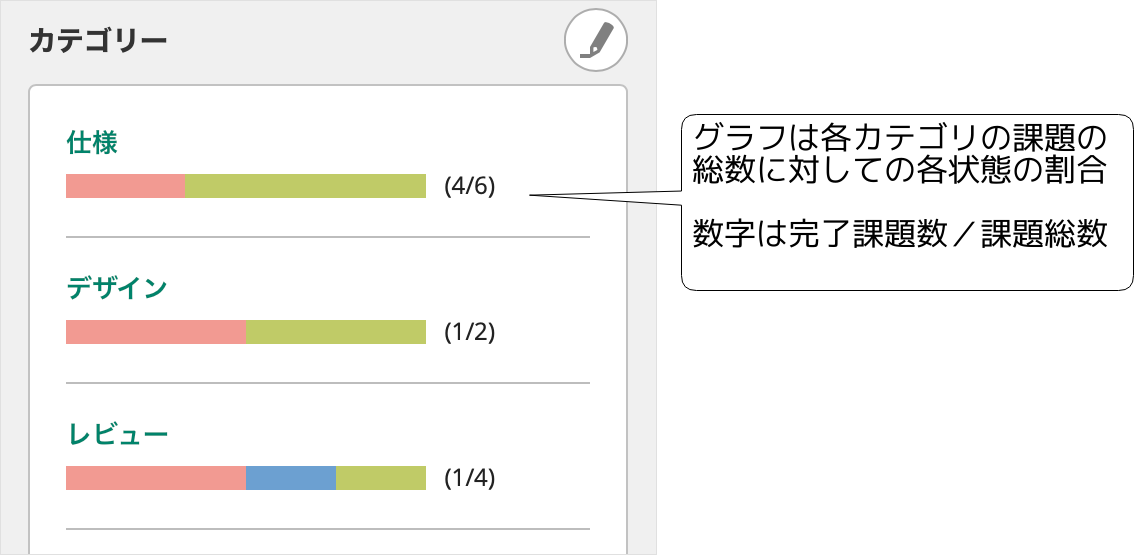
Task: Click the カテゴリー panel heading
Action: click(x=98, y=40)
